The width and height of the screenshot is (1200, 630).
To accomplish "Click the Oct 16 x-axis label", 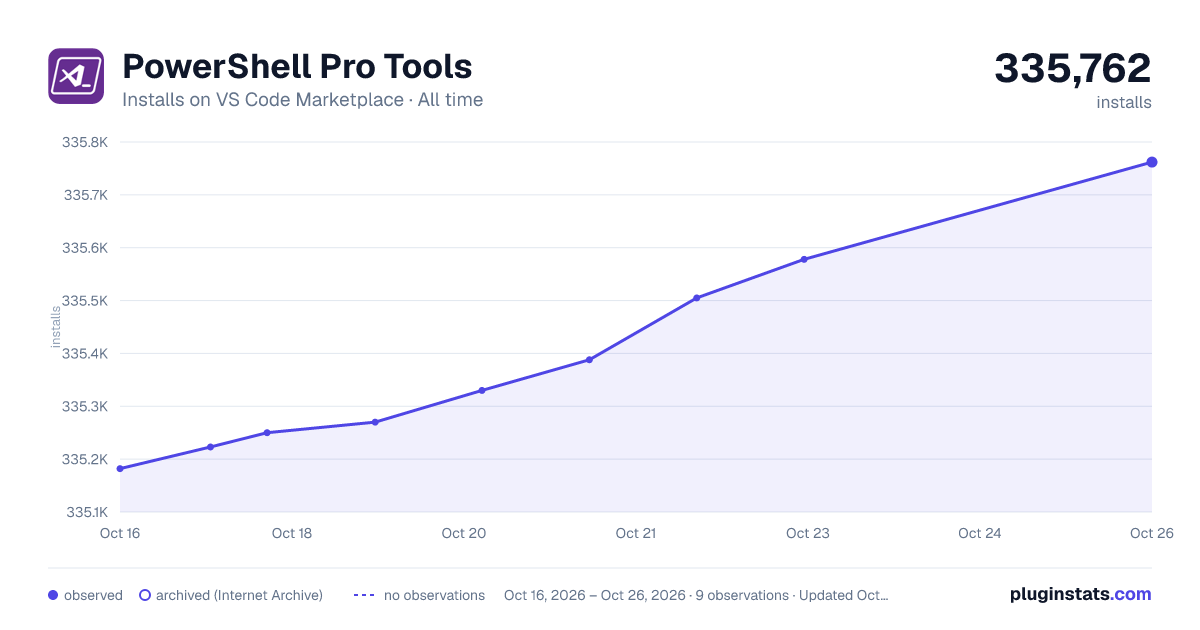I will (120, 533).
